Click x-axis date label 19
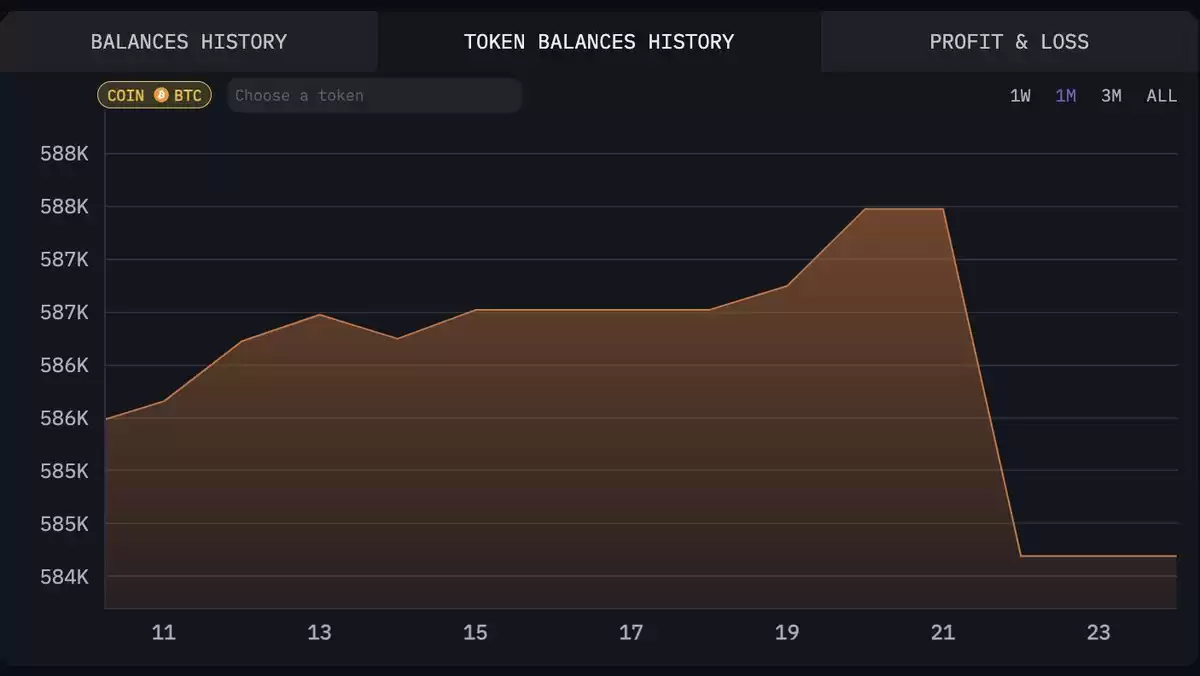The image size is (1200, 676). (787, 632)
